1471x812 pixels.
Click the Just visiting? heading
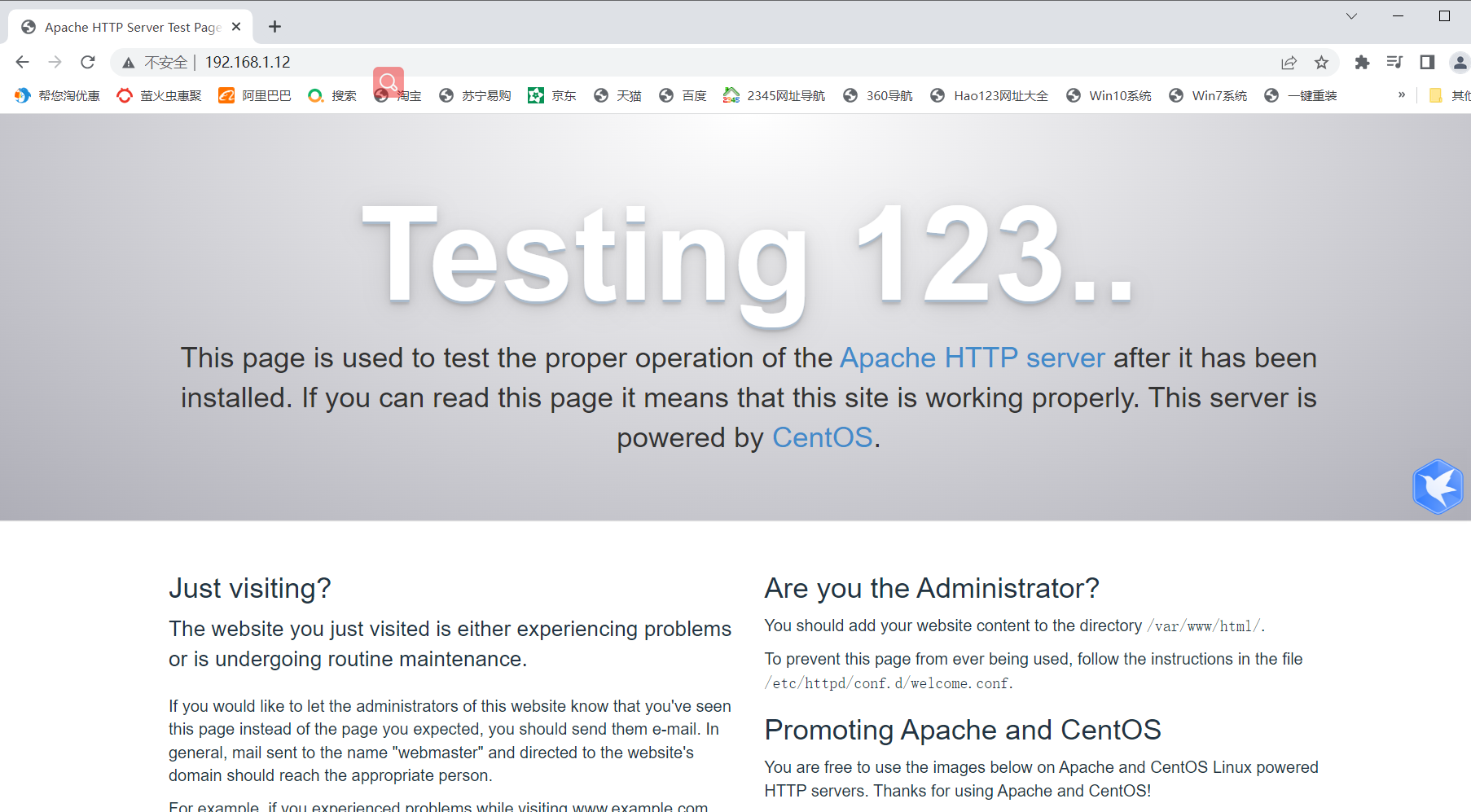tap(250, 588)
